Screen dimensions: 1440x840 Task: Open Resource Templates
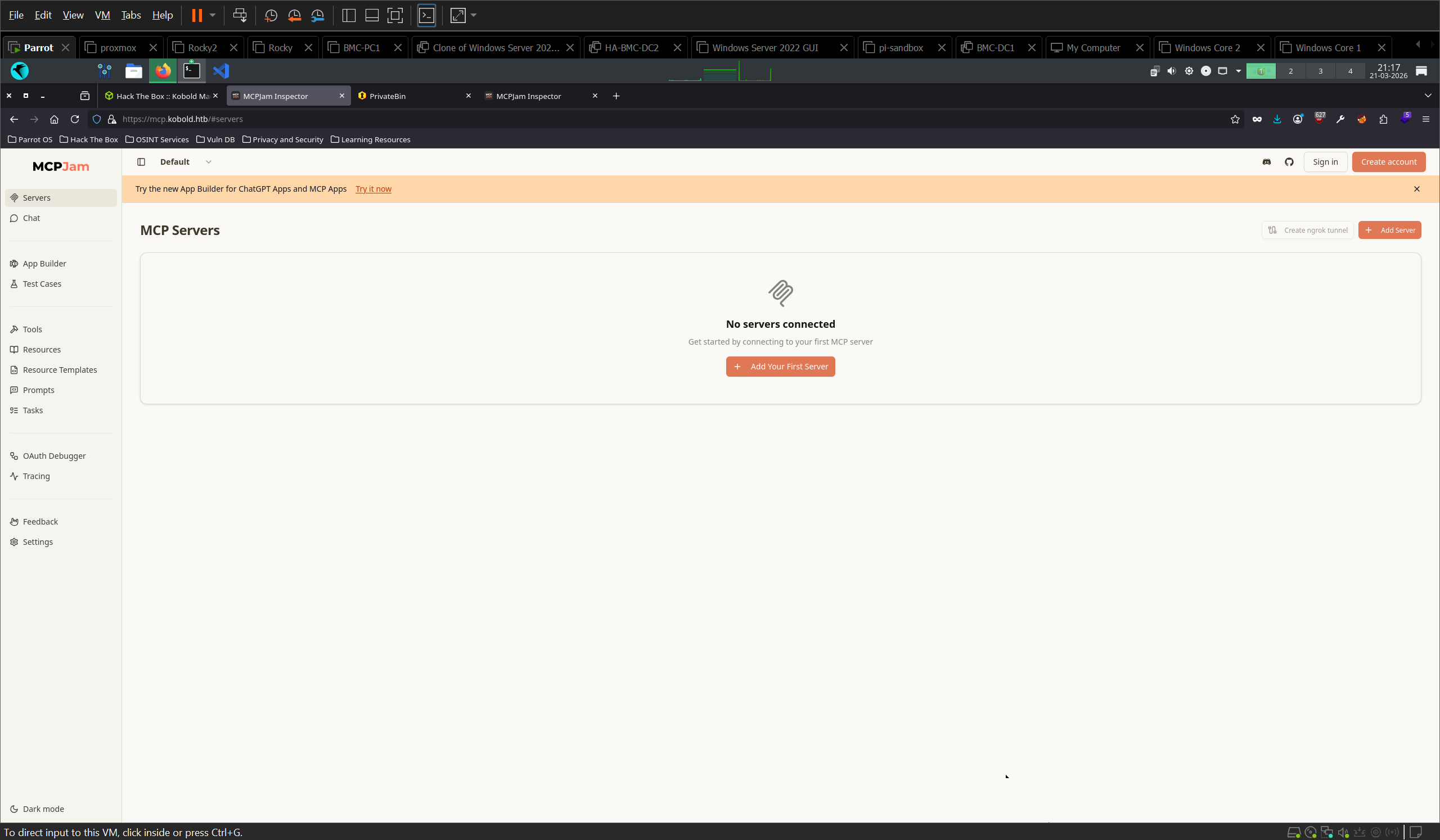[x=61, y=369]
